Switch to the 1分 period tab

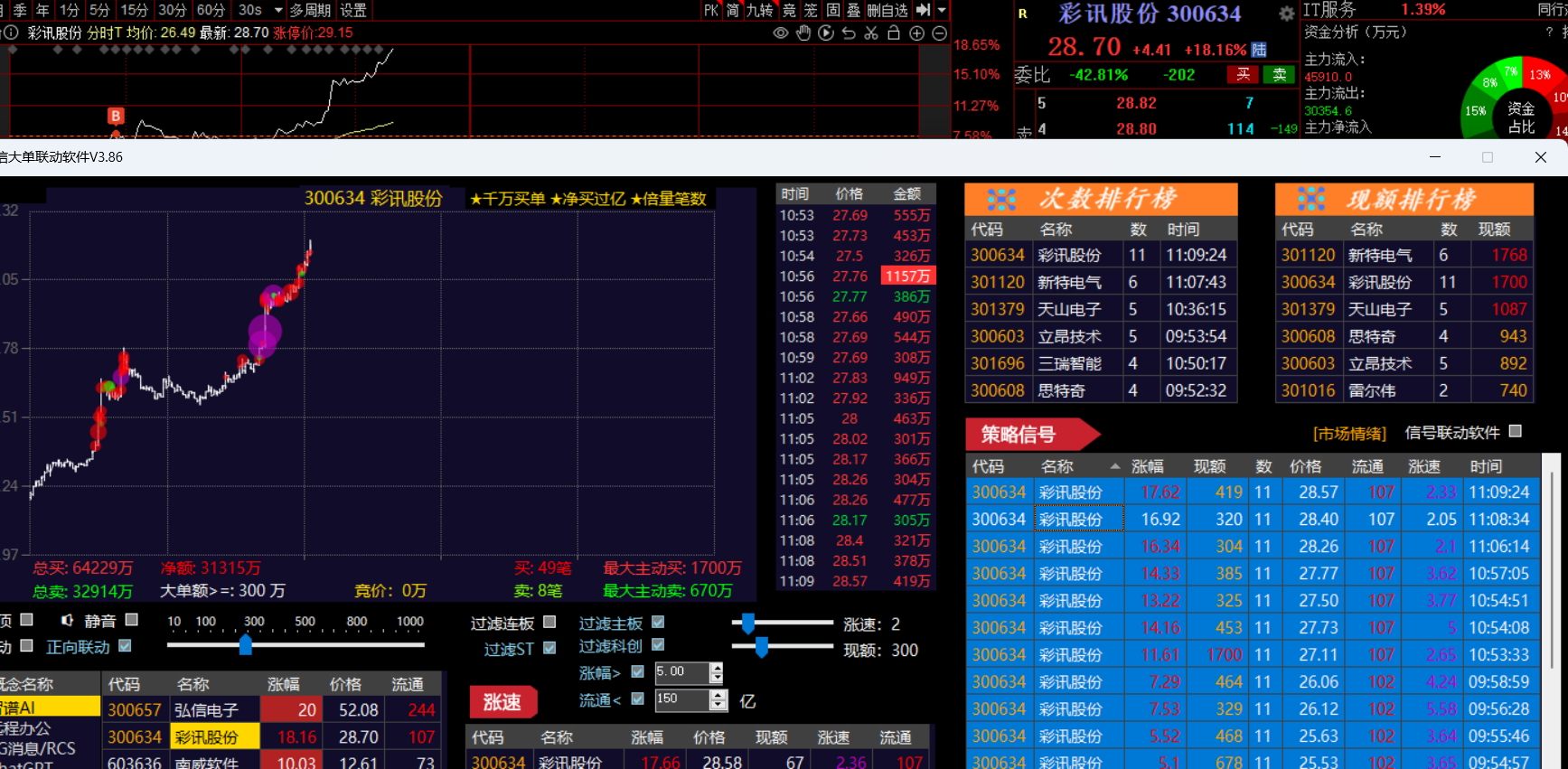(70, 10)
